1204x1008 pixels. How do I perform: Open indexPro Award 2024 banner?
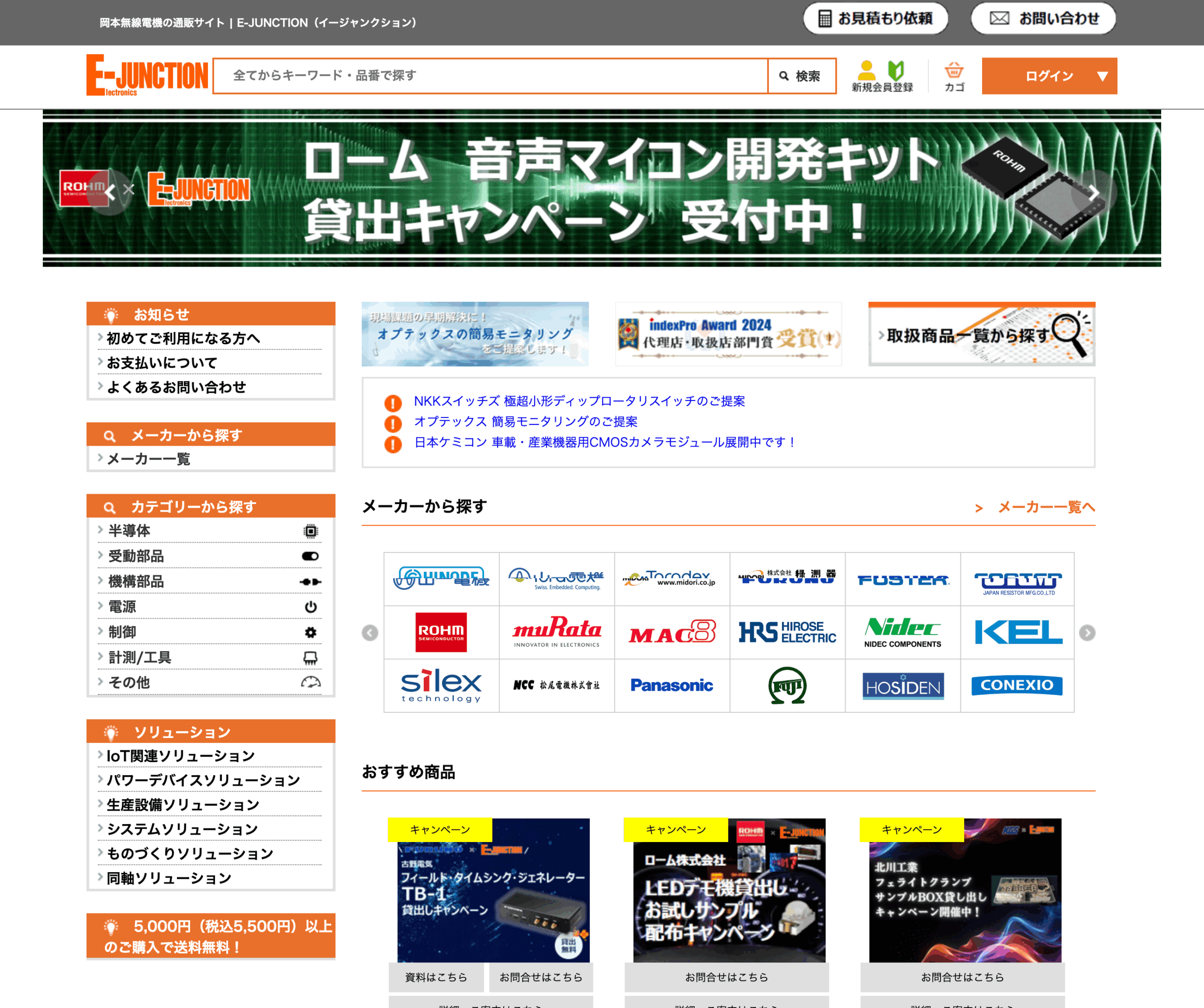tap(728, 333)
